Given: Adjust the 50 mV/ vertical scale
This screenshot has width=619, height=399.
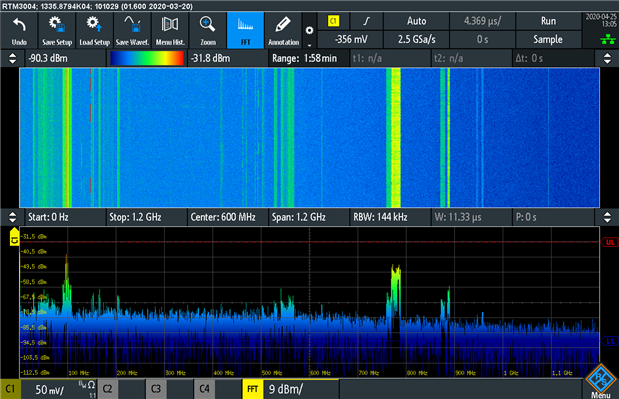Looking at the screenshot, I should (x=50, y=390).
